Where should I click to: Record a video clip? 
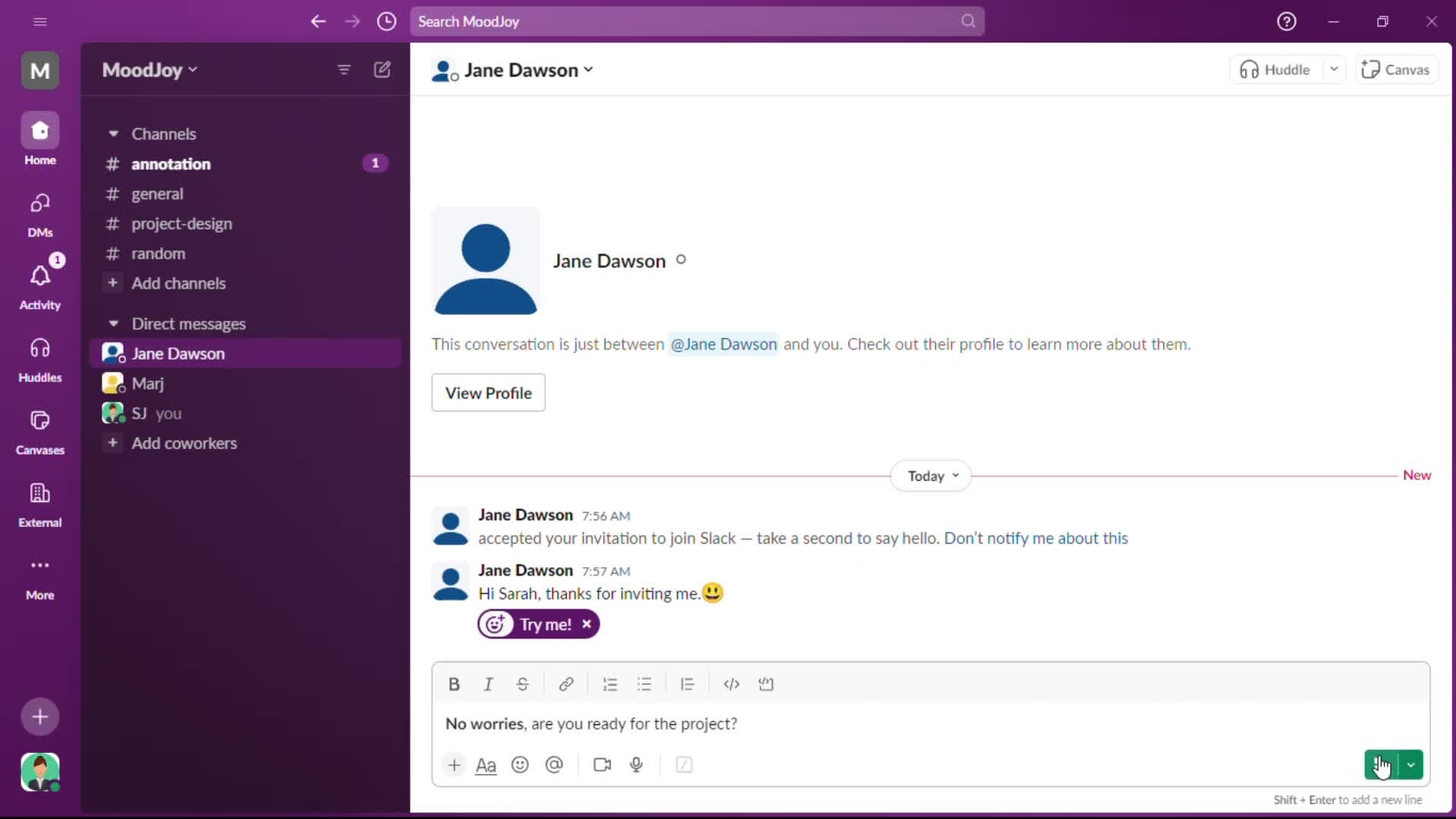pyautogui.click(x=602, y=765)
